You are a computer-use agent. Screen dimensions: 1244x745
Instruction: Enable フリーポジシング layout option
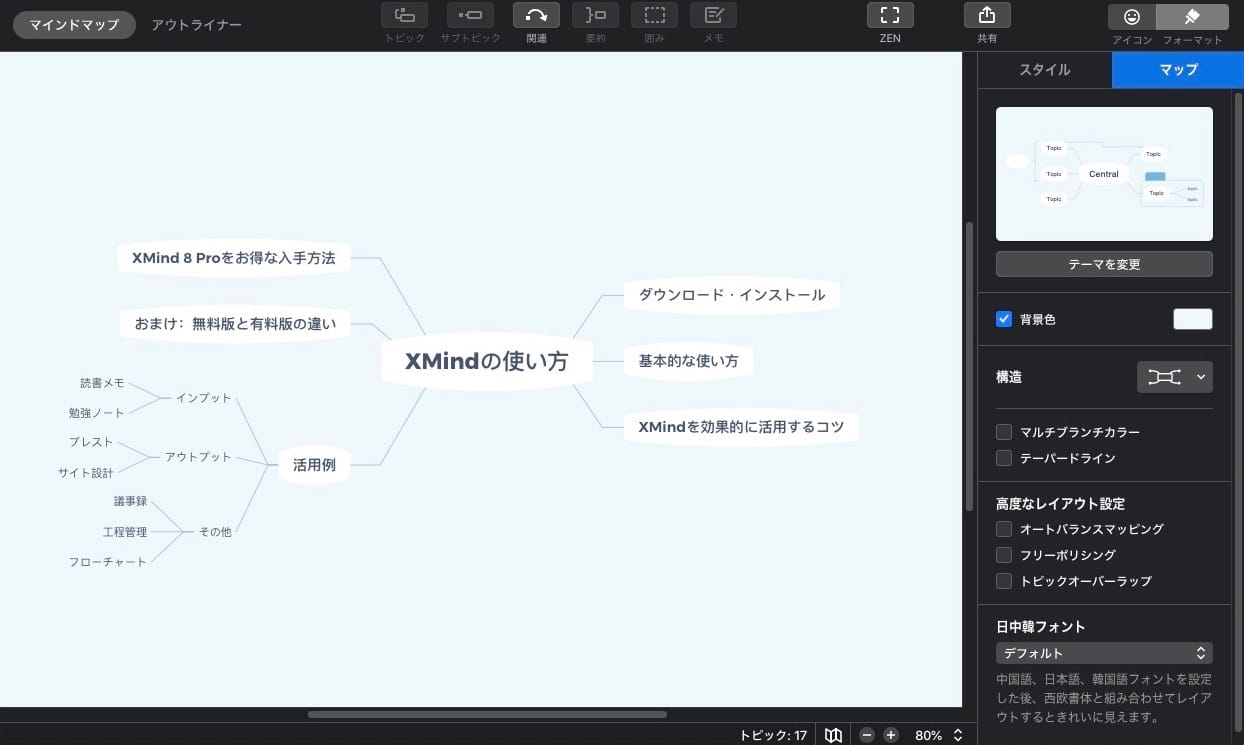point(1004,555)
